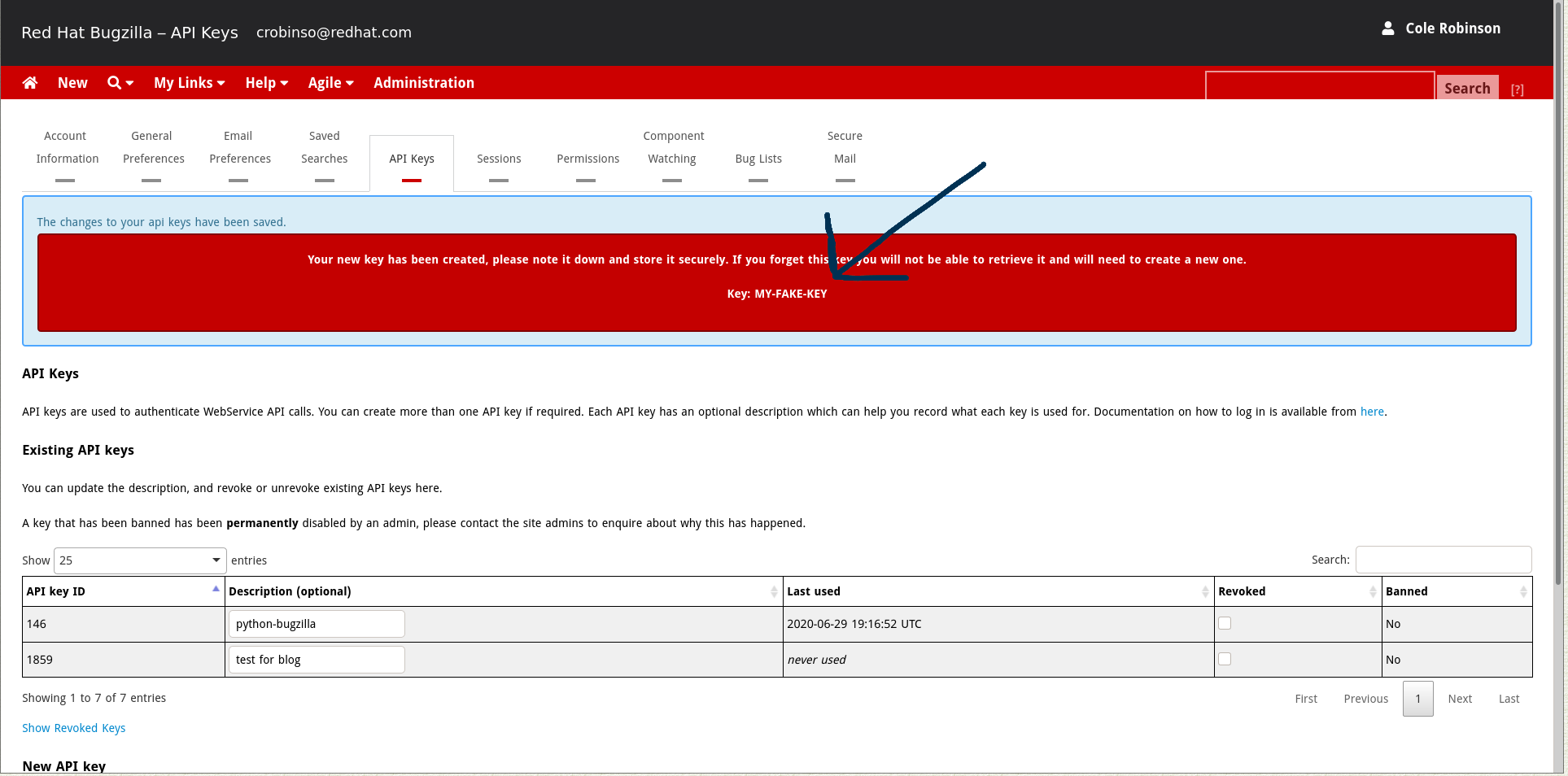The image size is (1568, 776).
Task: Click the Banned 'No' cell for key 146
Action: pyautogui.click(x=1457, y=624)
